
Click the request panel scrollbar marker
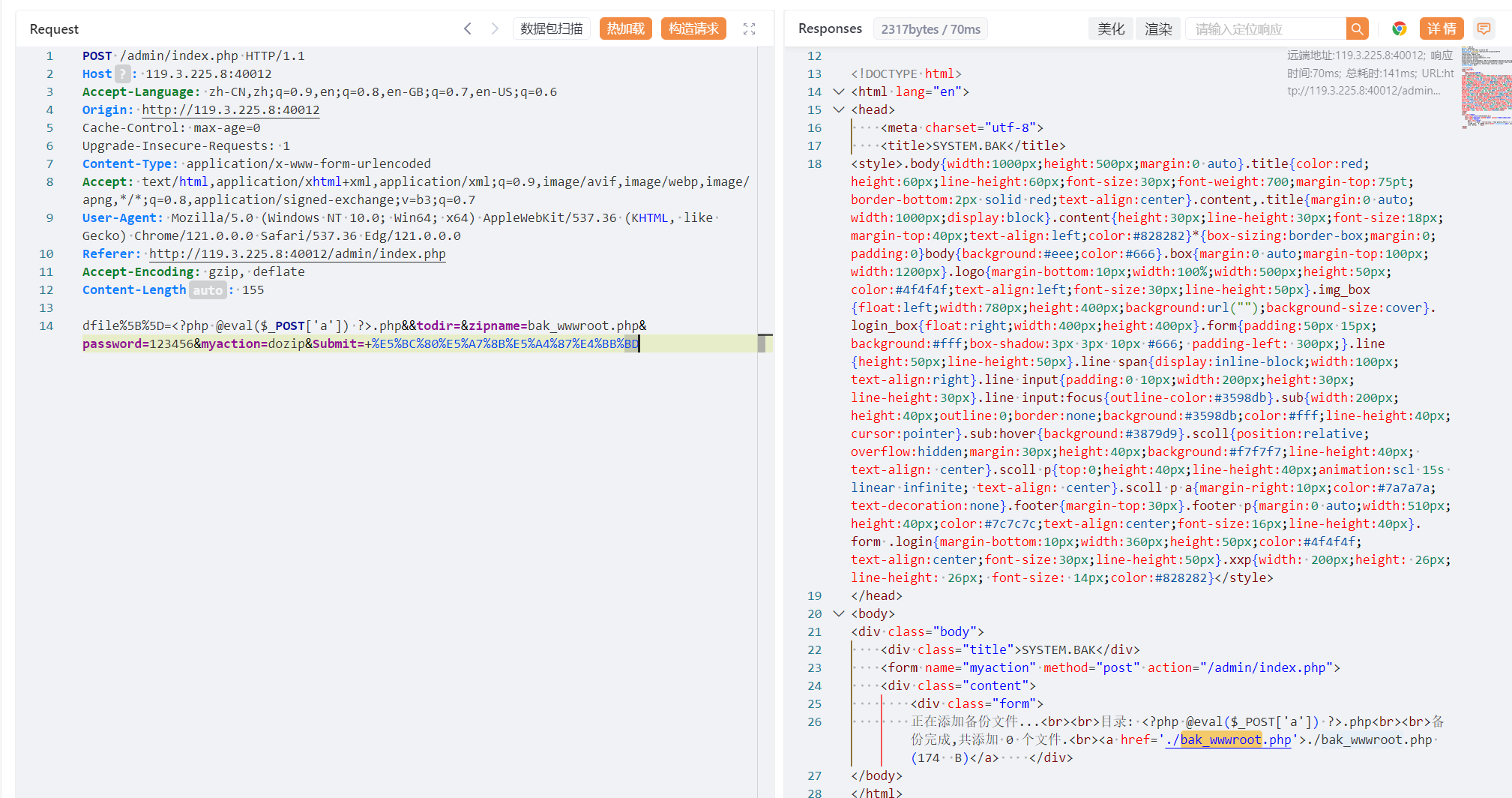pyautogui.click(x=765, y=343)
